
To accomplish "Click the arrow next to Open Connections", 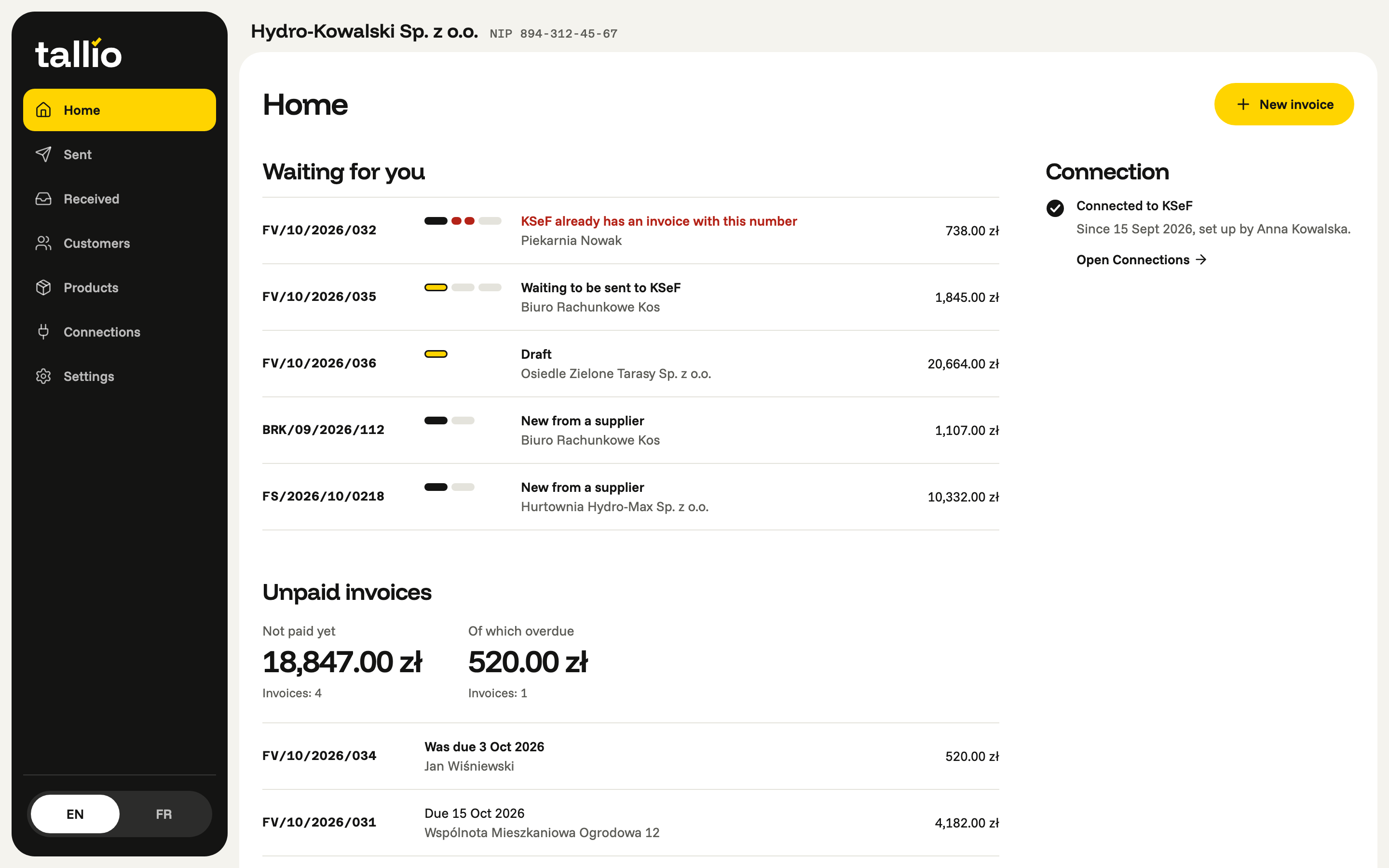I will 1201,259.
